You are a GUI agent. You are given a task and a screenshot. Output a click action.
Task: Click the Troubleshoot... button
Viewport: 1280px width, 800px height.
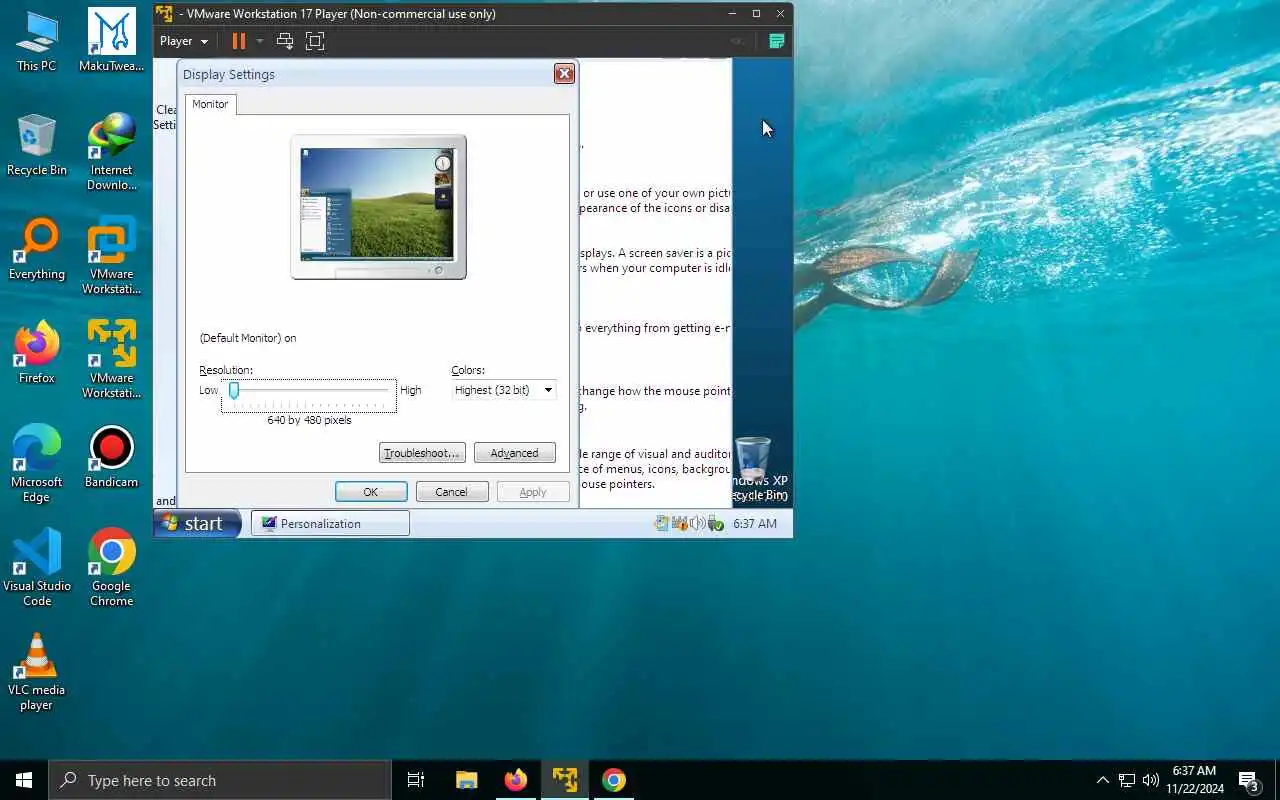coord(422,453)
